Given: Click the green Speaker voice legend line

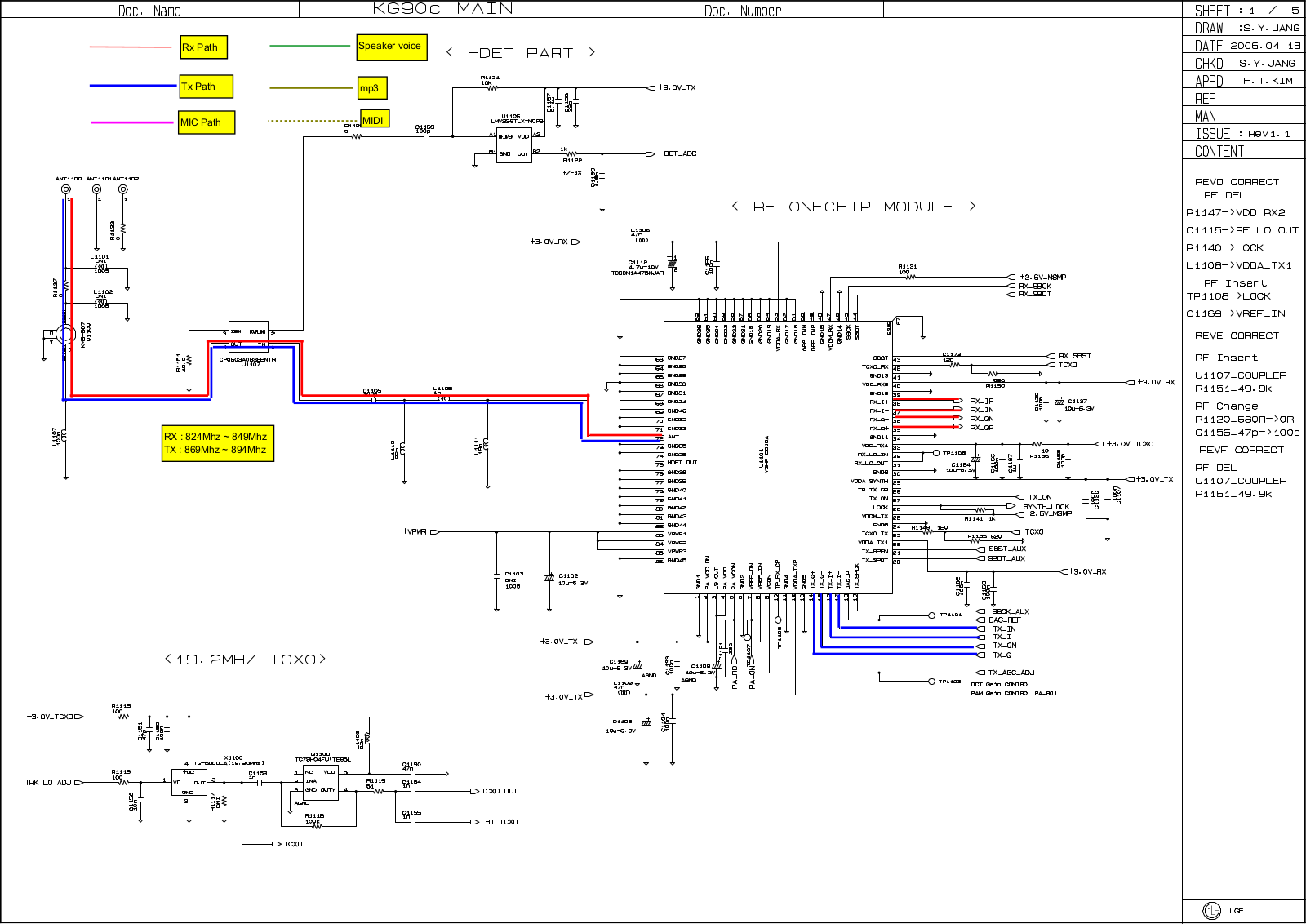Looking at the screenshot, I should click(310, 47).
